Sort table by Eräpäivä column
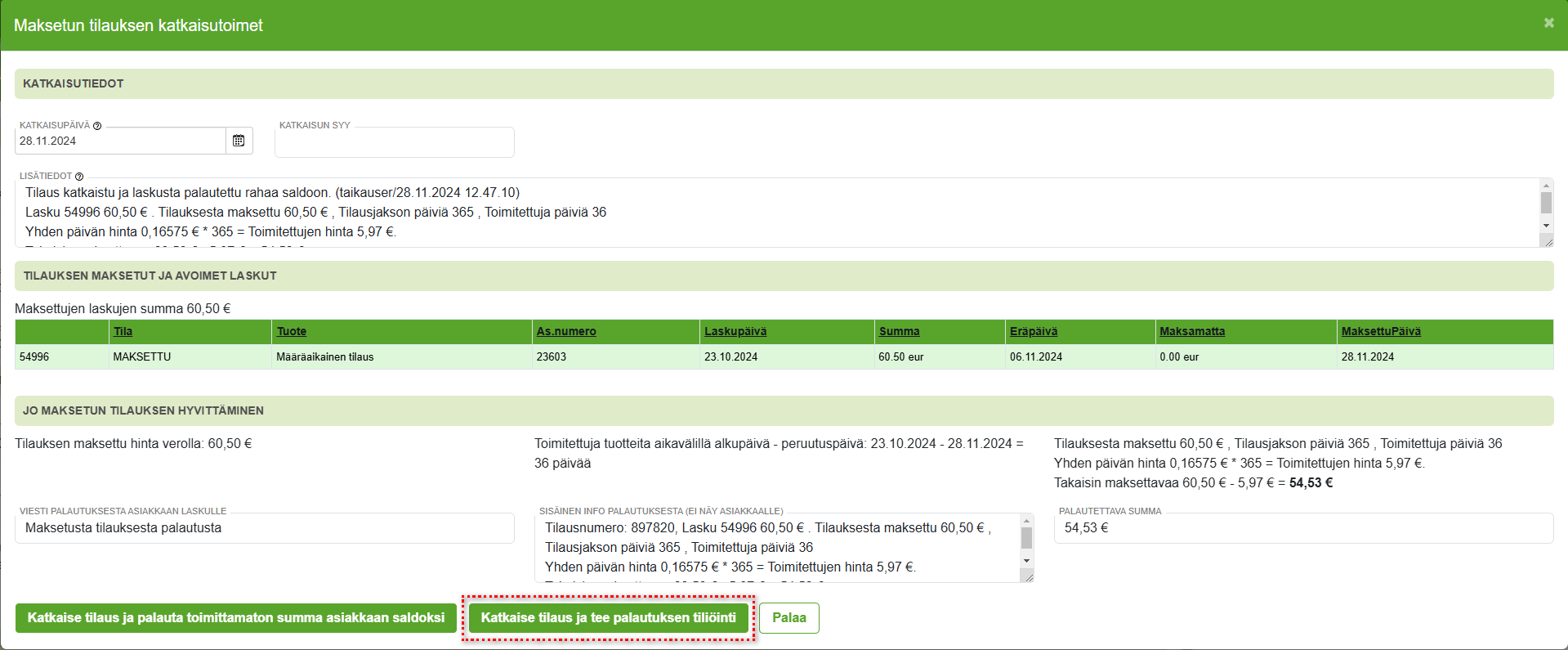1568x650 pixels. pos(1034,331)
